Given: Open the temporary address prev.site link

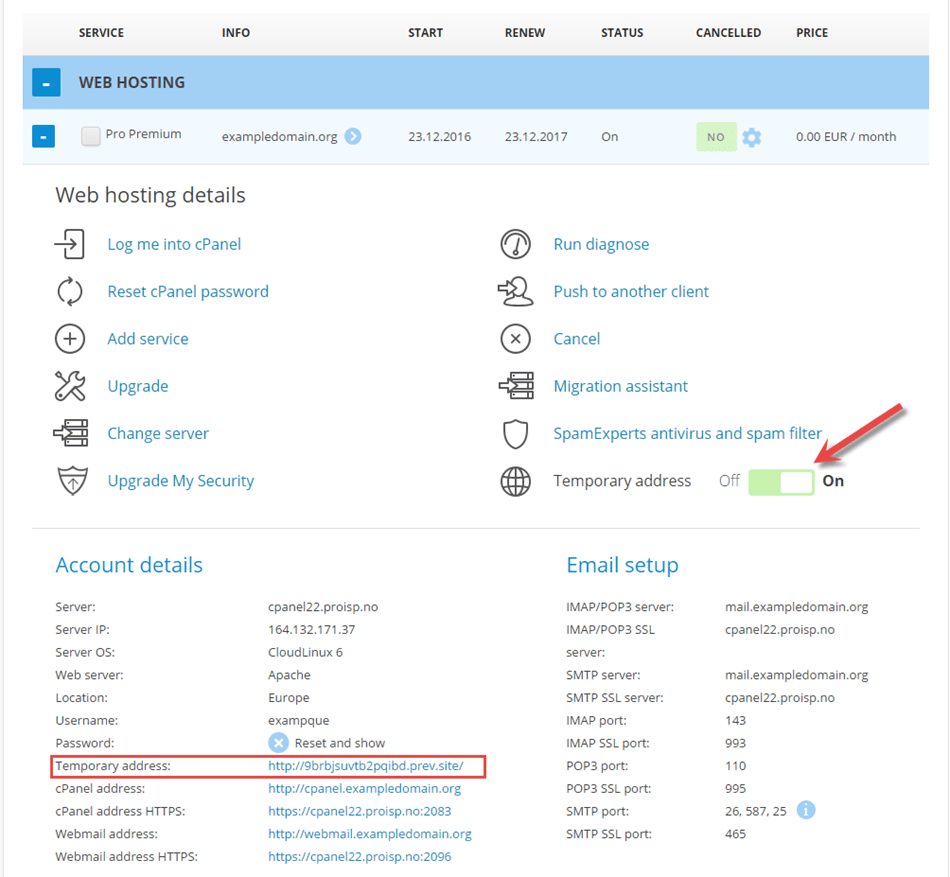Looking at the screenshot, I should tap(366, 766).
